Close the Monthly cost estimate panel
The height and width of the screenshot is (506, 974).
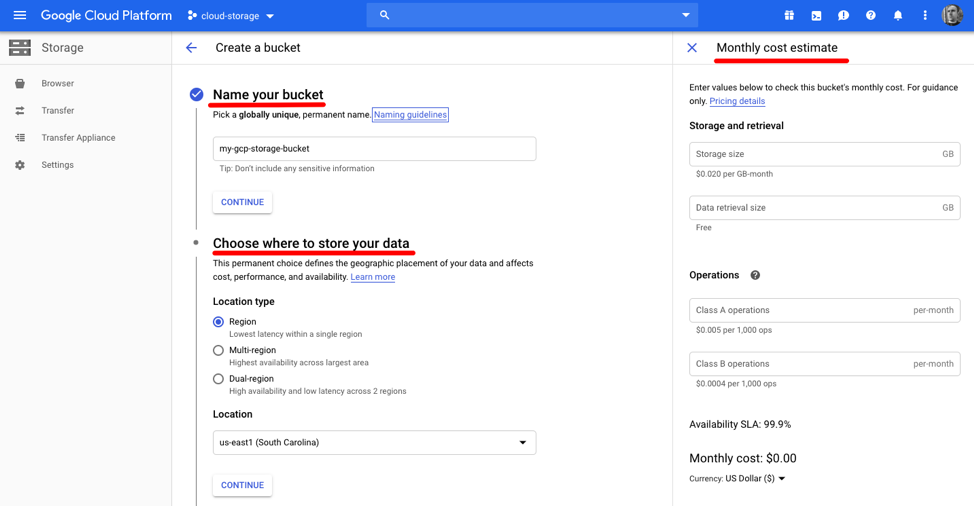point(692,48)
